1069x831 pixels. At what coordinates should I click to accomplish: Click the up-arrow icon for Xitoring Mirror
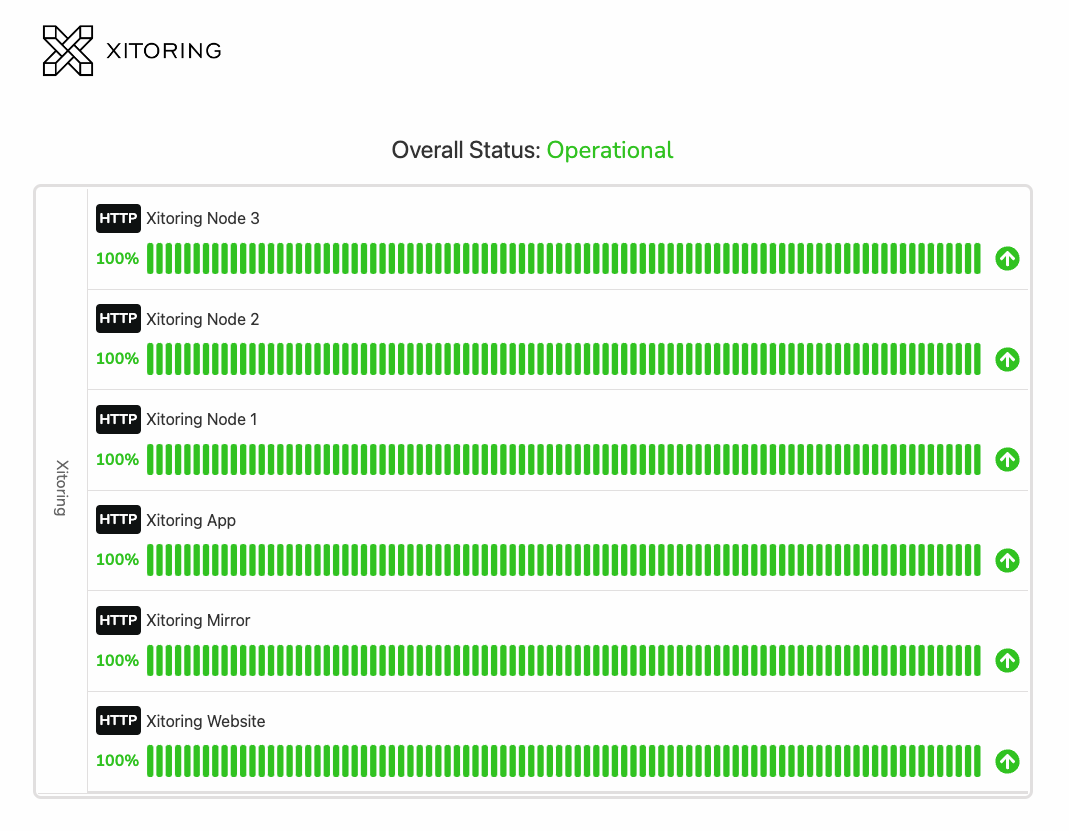1007,660
